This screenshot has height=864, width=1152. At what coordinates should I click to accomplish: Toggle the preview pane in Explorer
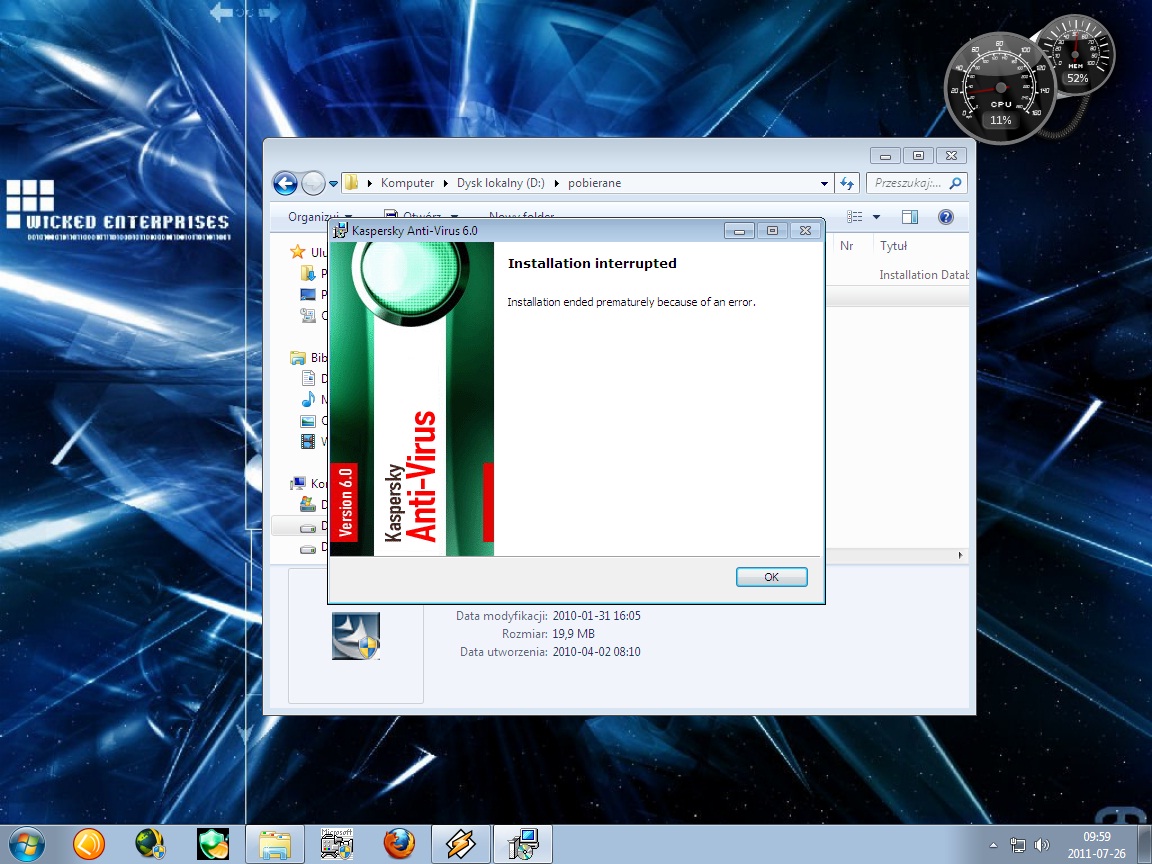[910, 217]
